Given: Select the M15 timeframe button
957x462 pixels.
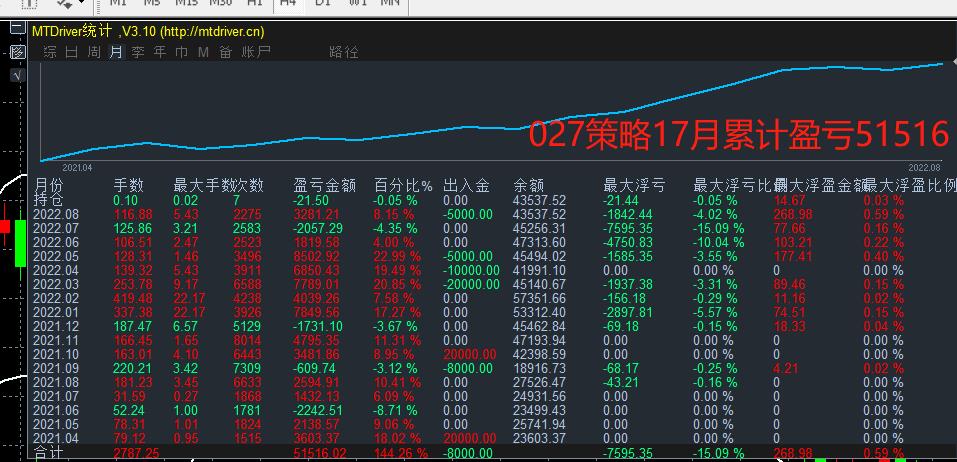Looking at the screenshot, I should point(186,3).
